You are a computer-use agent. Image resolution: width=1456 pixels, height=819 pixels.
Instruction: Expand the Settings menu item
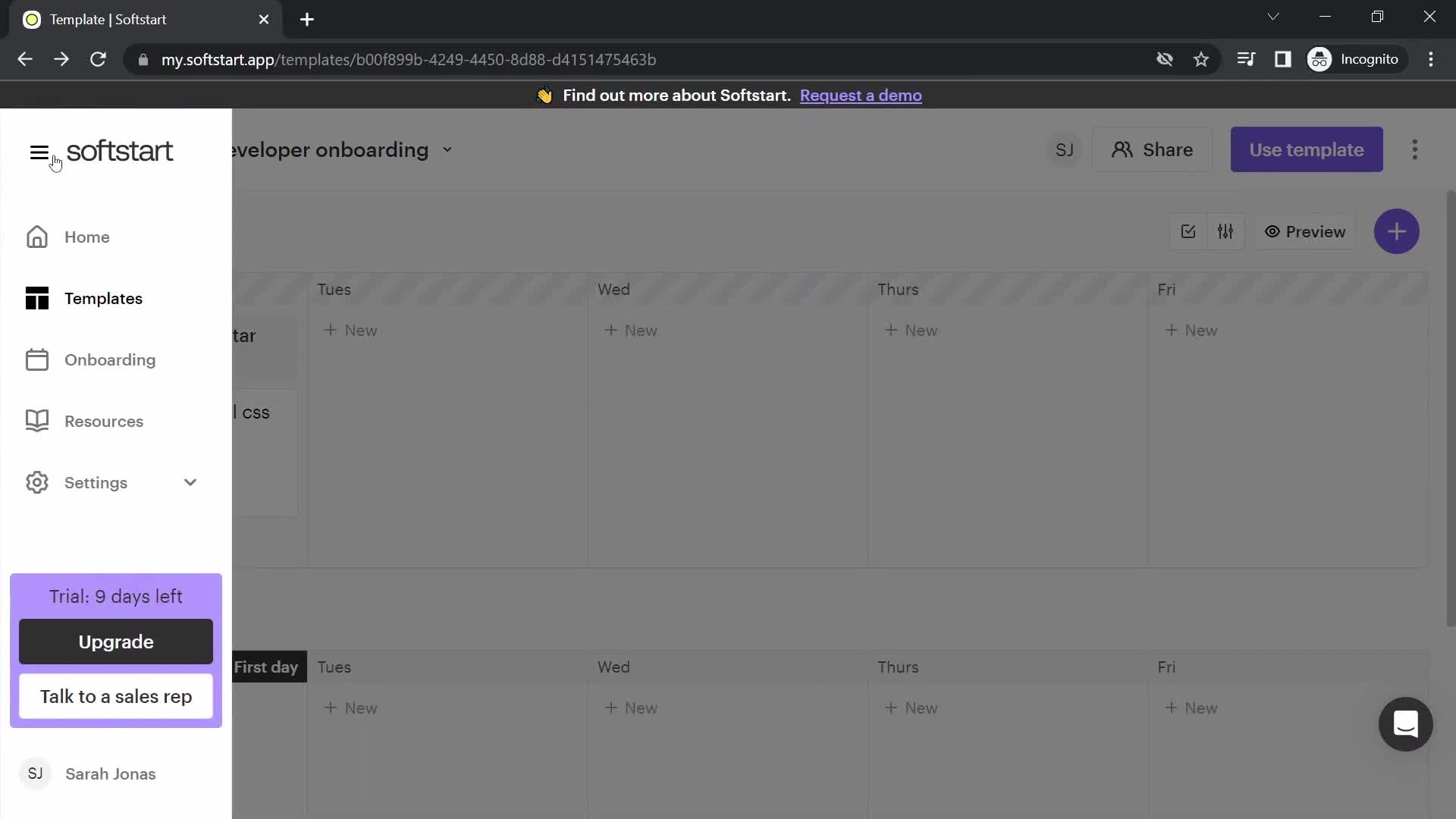190,482
